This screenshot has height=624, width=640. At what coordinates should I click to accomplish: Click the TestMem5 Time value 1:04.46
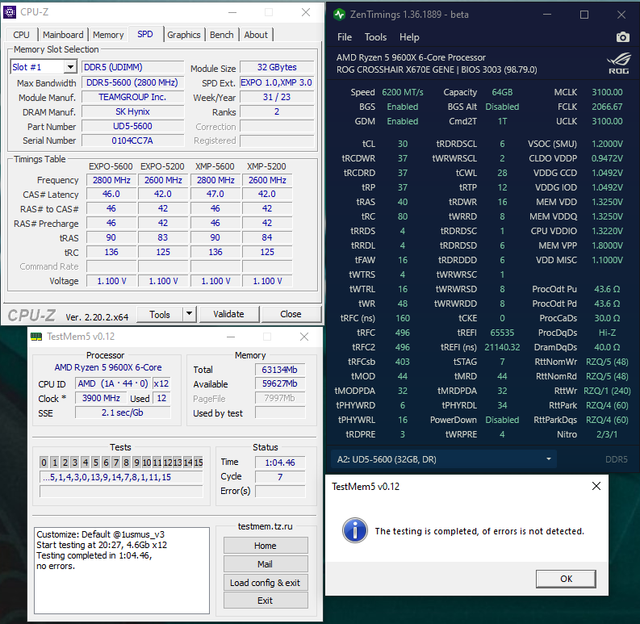tap(280, 462)
